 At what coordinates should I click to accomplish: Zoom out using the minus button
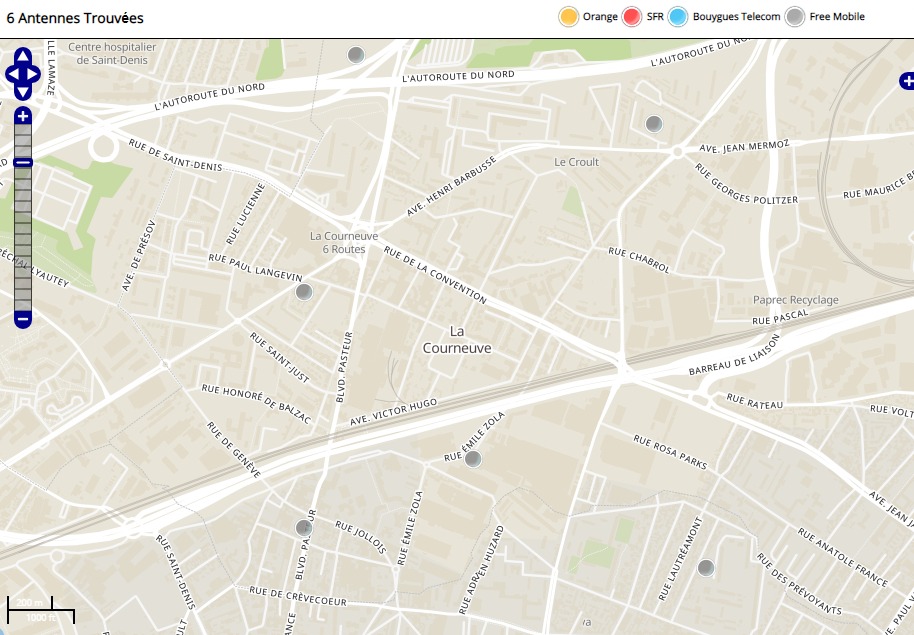23,319
